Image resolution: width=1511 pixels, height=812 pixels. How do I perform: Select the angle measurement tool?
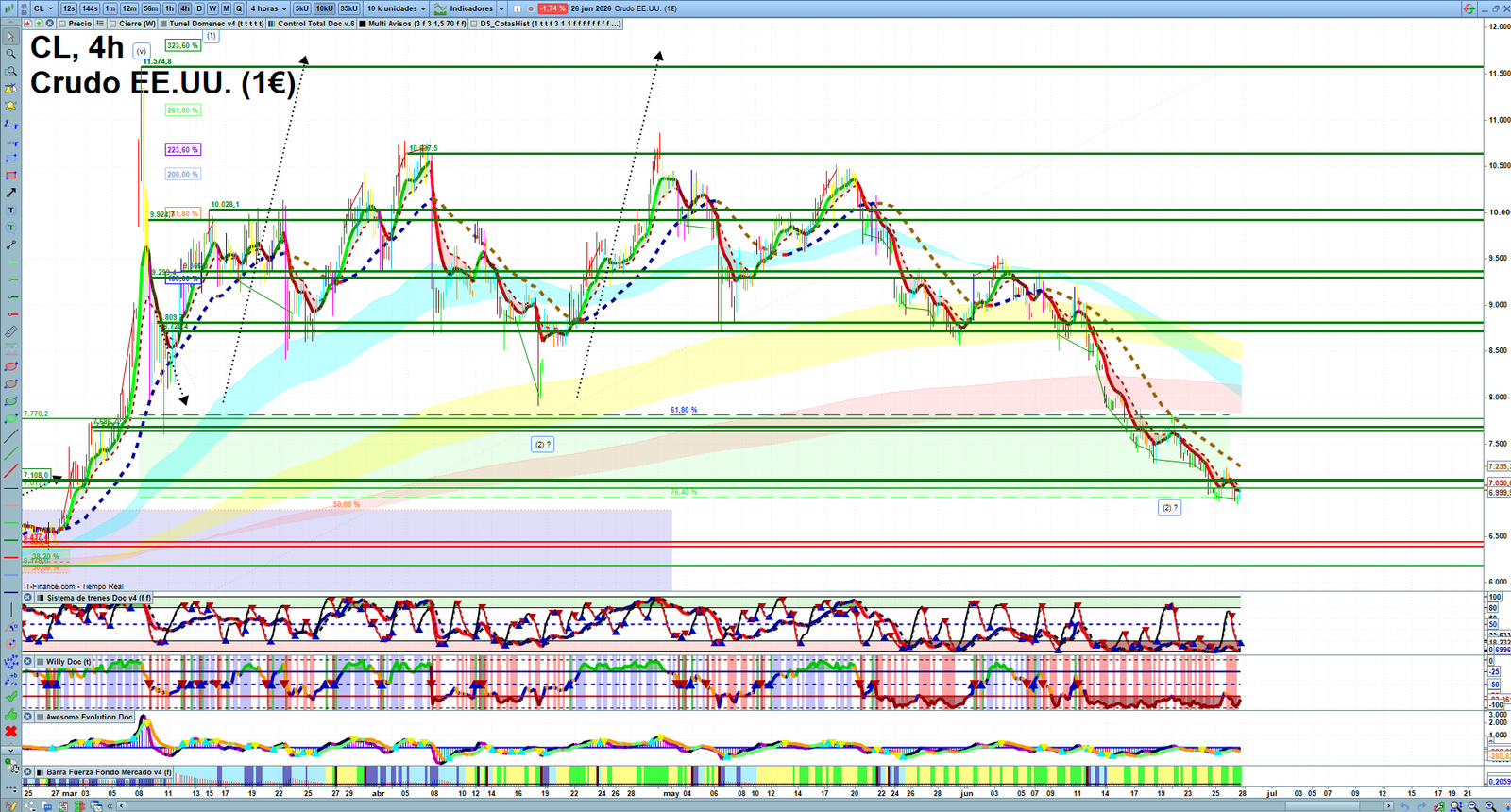coord(11,627)
